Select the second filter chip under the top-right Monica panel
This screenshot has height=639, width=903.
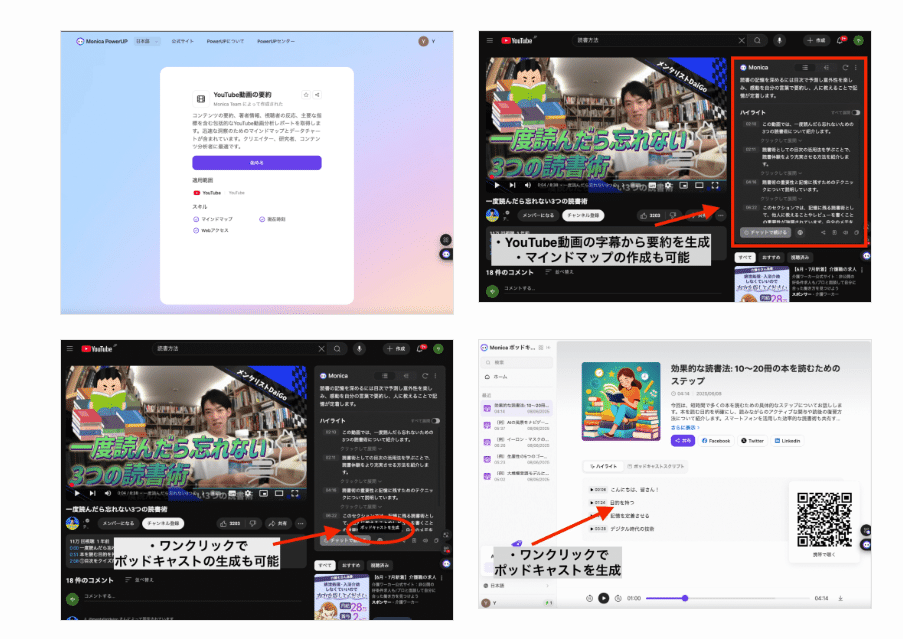(x=771, y=257)
